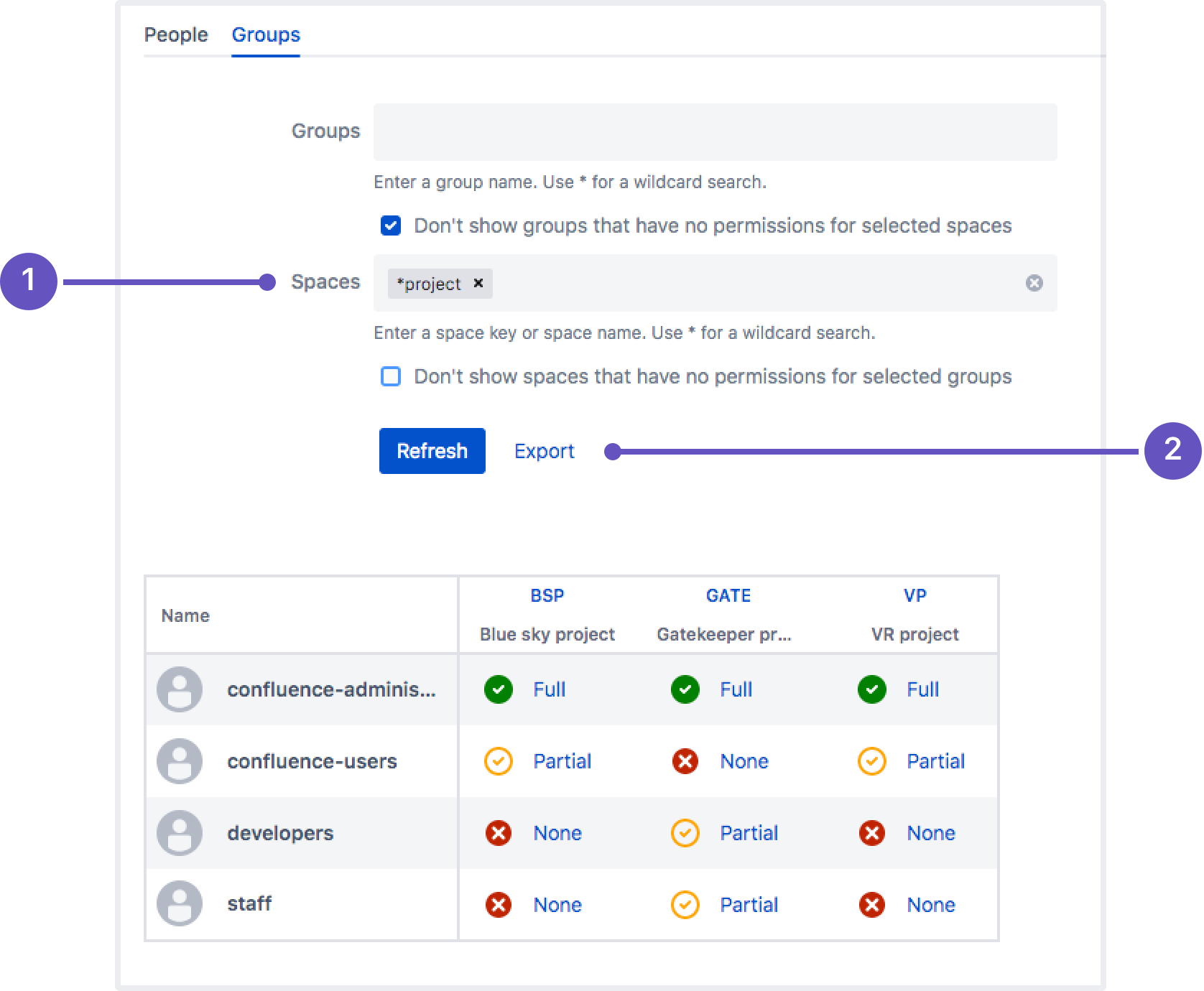Screen dimensions: 1204x991
Task: Click red cross icon for confluence-users GATE
Action: [685, 761]
